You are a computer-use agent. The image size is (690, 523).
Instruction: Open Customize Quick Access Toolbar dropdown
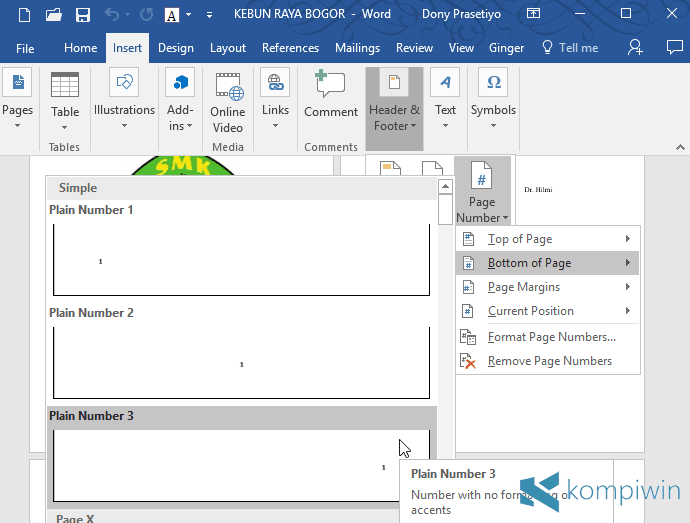[x=209, y=15]
